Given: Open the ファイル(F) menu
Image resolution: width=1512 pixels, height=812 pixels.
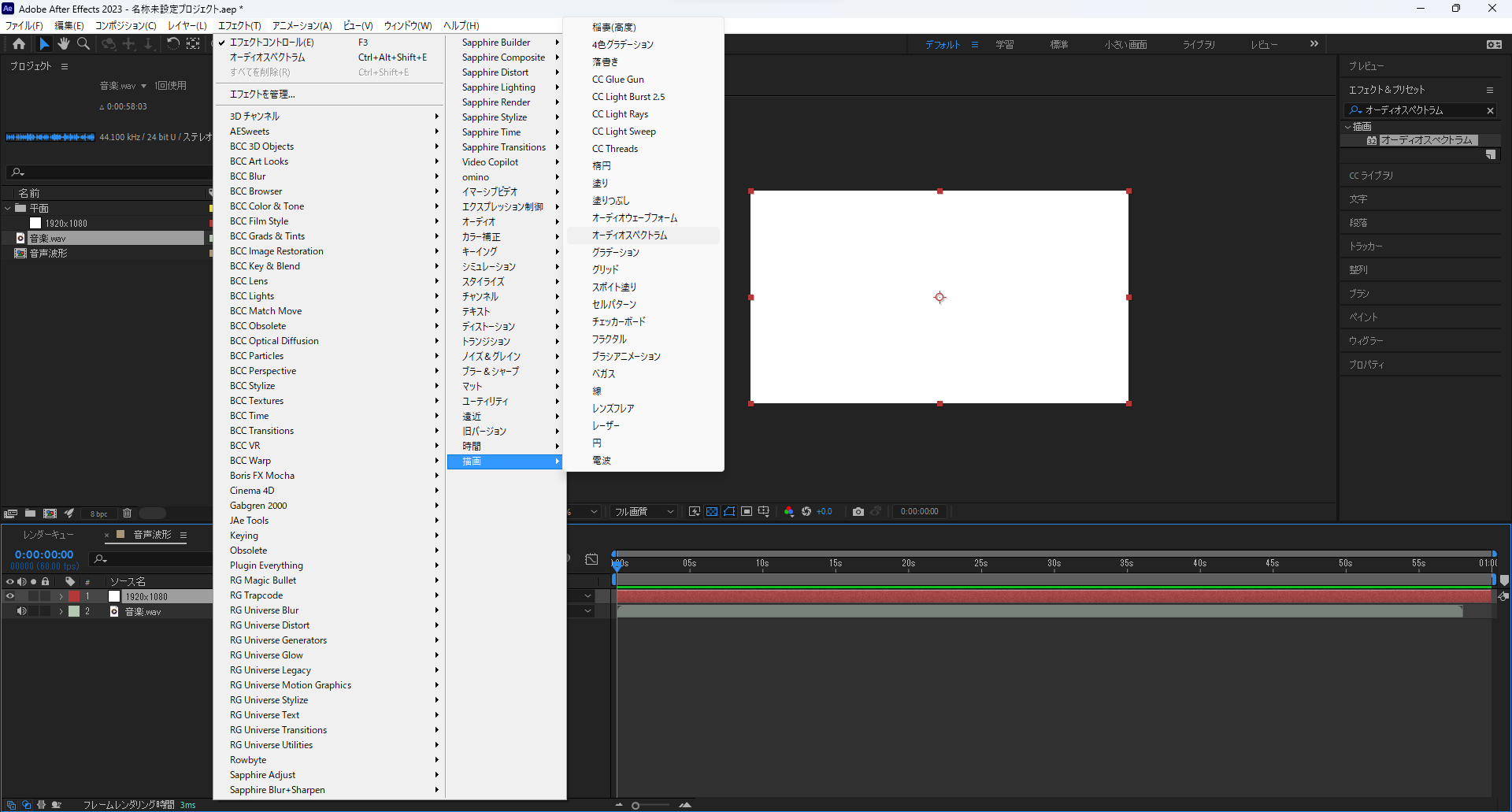Looking at the screenshot, I should coord(24,26).
